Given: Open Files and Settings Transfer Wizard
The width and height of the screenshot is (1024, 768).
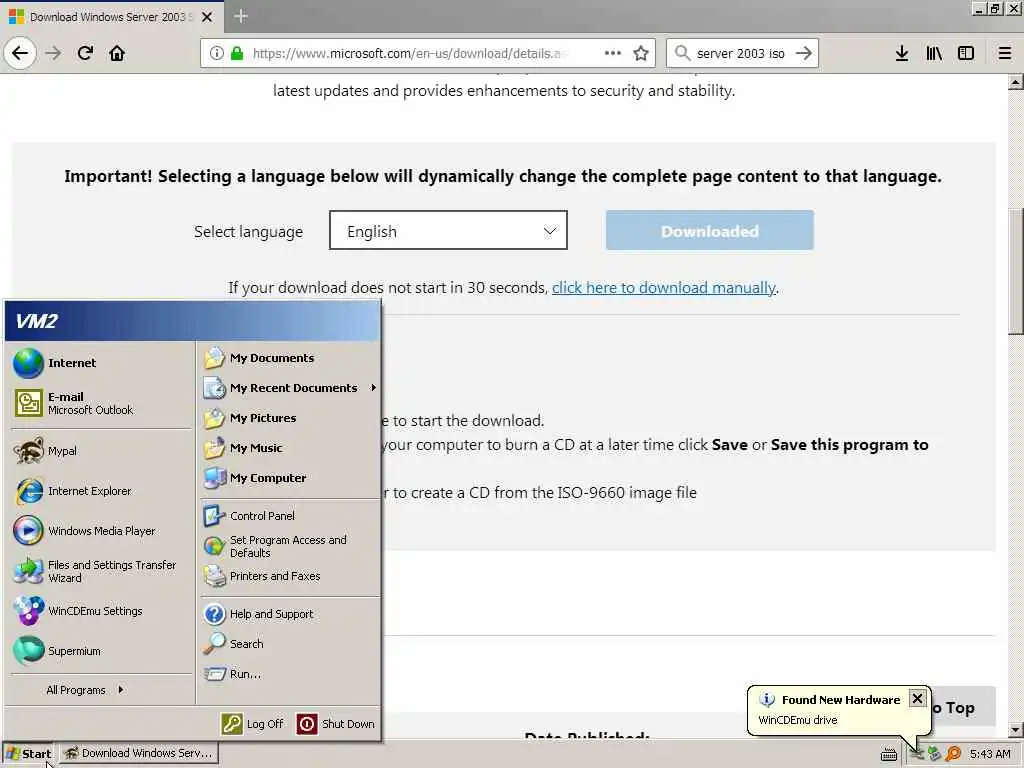Looking at the screenshot, I should pos(101,571).
